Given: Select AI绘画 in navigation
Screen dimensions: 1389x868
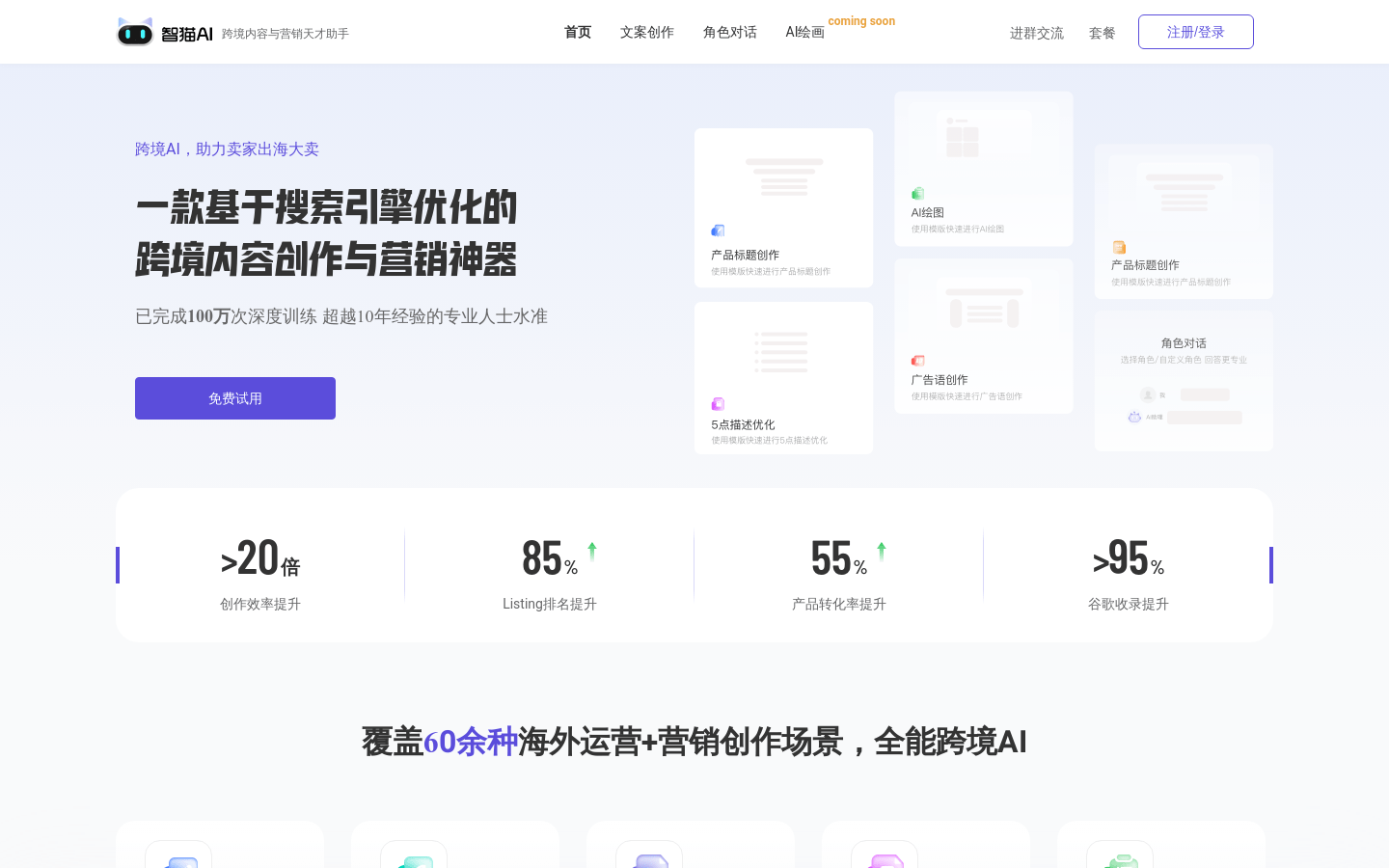Looking at the screenshot, I should [805, 32].
